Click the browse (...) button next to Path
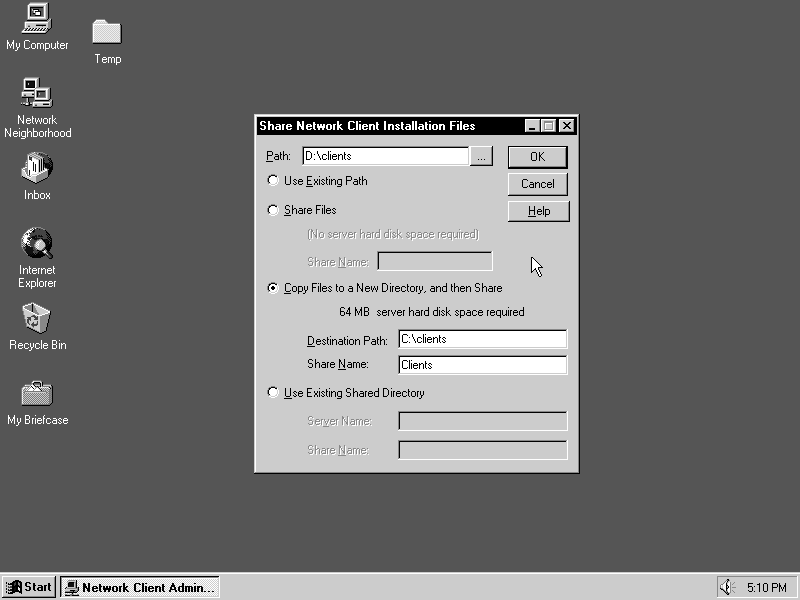Viewport: 800px width, 600px height. (481, 156)
